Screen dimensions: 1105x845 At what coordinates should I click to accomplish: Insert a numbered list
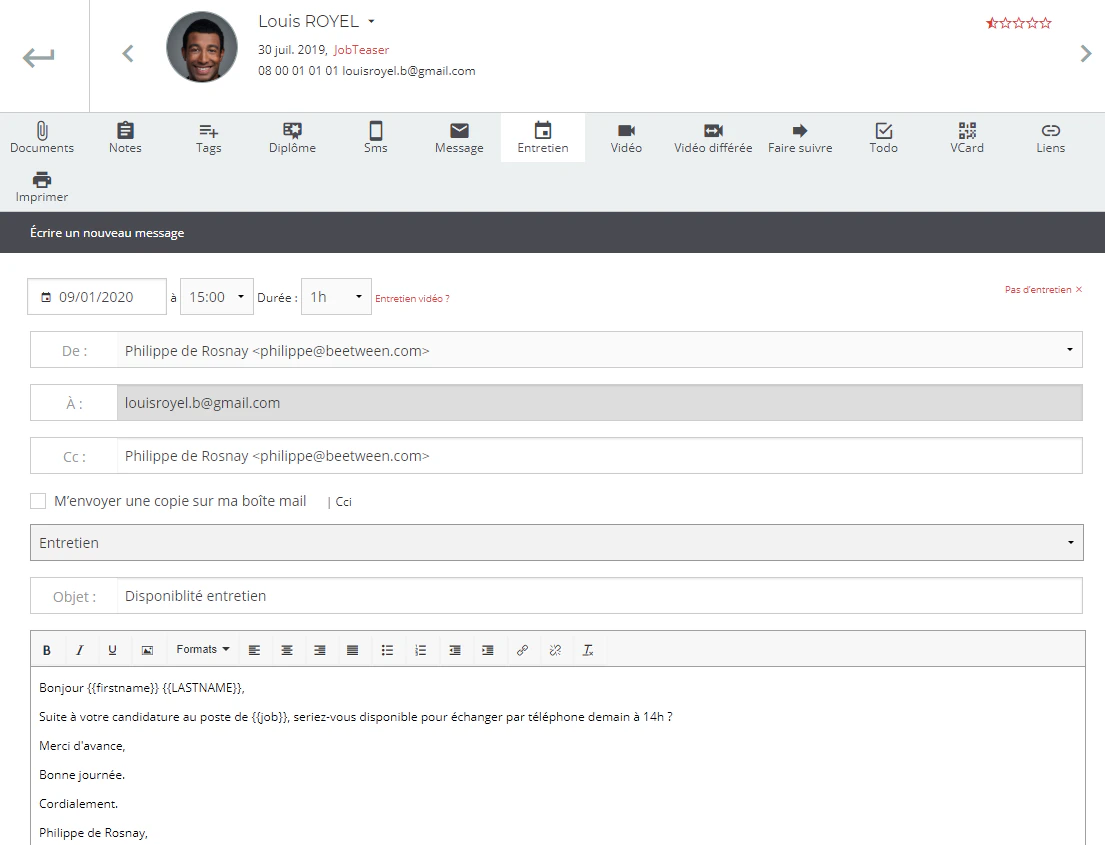(x=421, y=650)
